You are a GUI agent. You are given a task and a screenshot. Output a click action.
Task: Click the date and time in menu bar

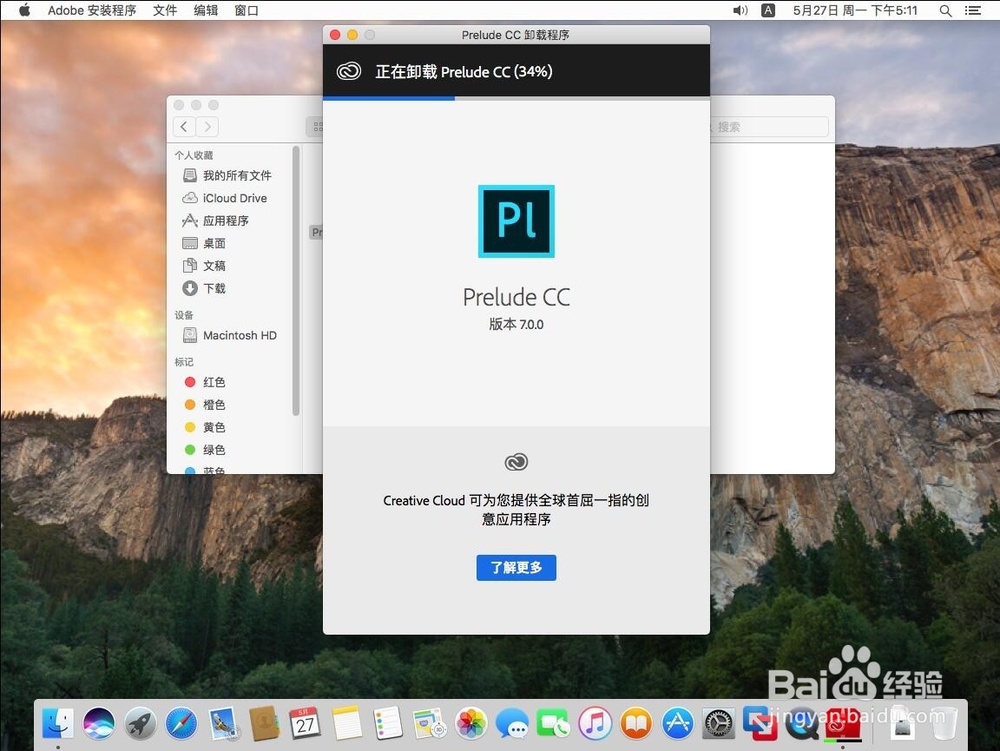(855, 10)
